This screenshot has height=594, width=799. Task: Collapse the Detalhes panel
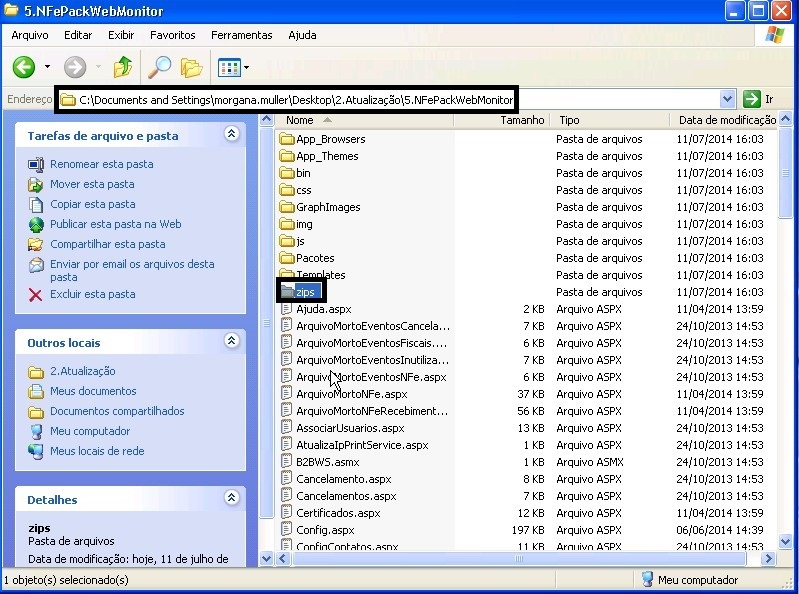click(232, 498)
